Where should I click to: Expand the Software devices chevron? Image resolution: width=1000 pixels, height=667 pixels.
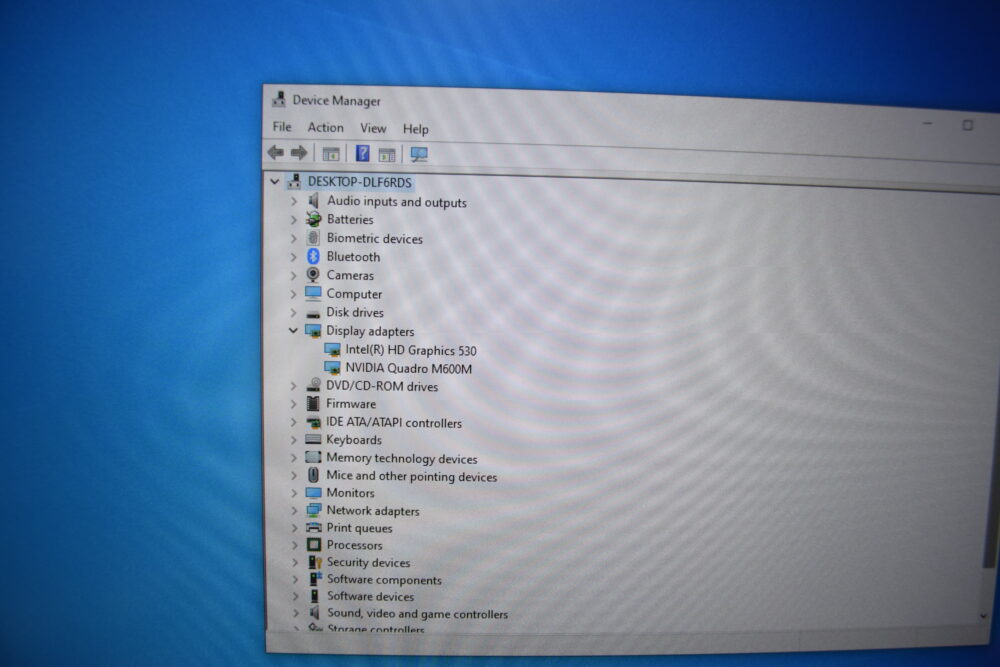click(x=295, y=596)
